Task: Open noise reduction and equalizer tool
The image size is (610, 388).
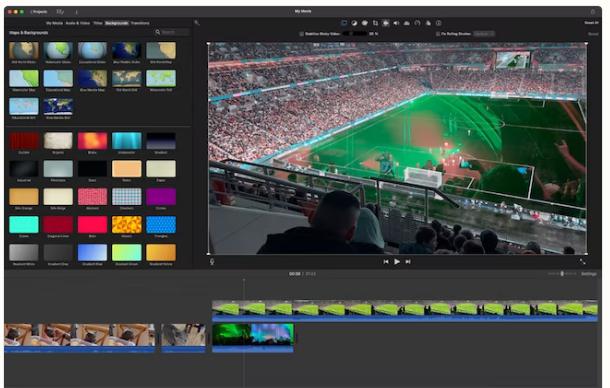Action: click(407, 23)
